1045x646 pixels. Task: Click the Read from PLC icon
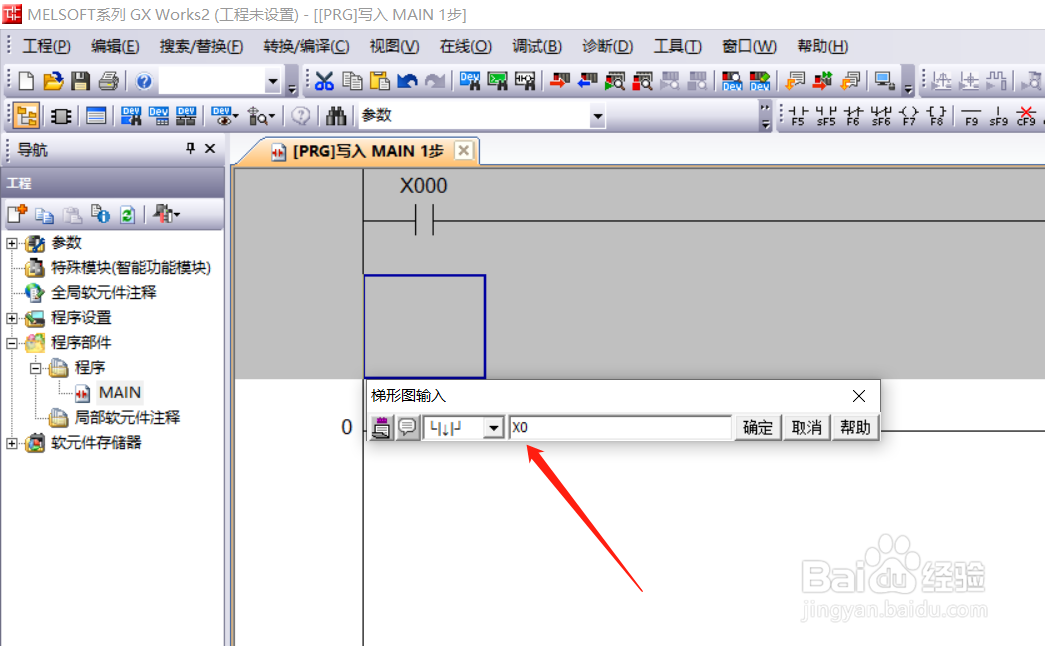(x=587, y=81)
